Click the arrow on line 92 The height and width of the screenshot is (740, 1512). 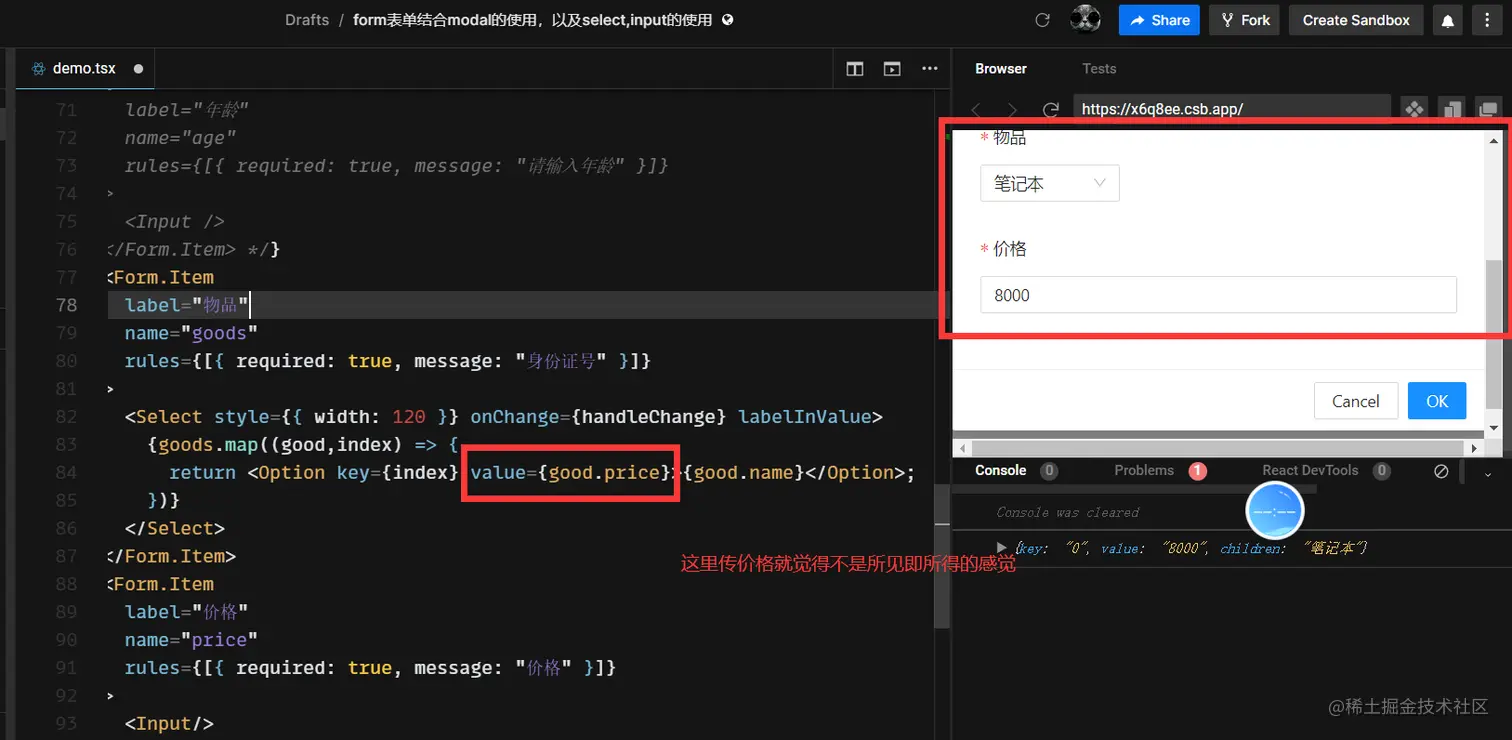coord(110,696)
